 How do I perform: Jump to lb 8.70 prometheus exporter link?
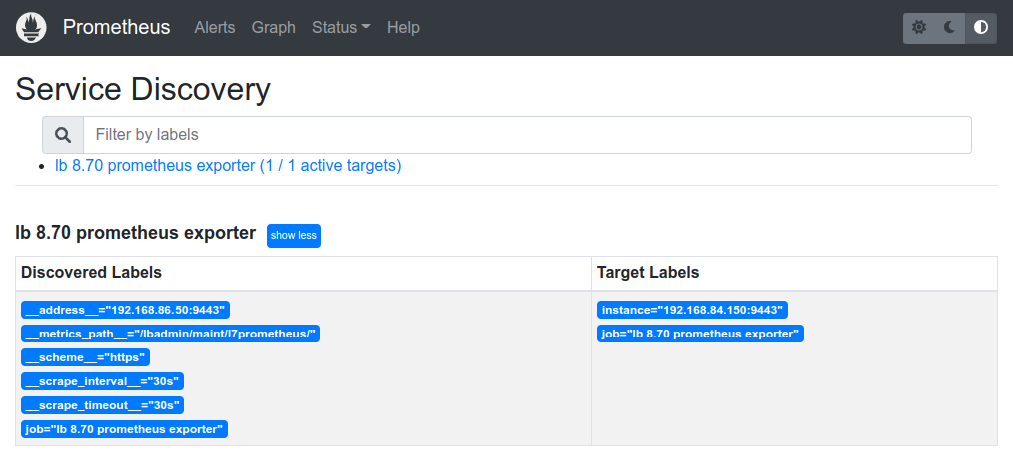pyautogui.click(x=228, y=166)
